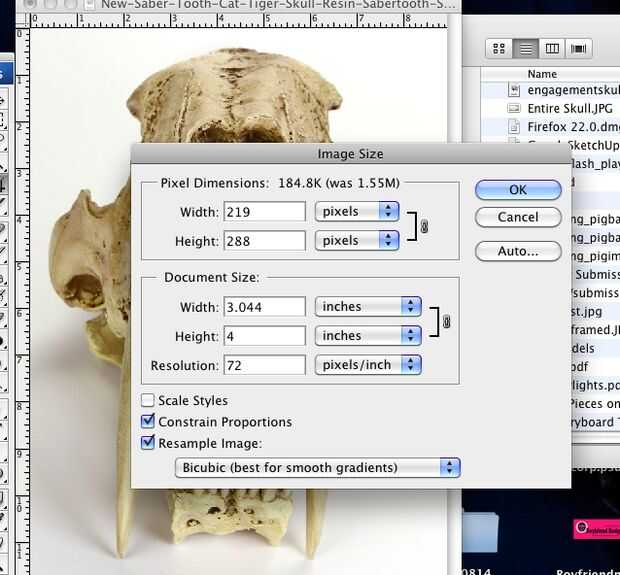Select the engagementskull file in Finder
The image size is (620, 575).
pos(573,90)
